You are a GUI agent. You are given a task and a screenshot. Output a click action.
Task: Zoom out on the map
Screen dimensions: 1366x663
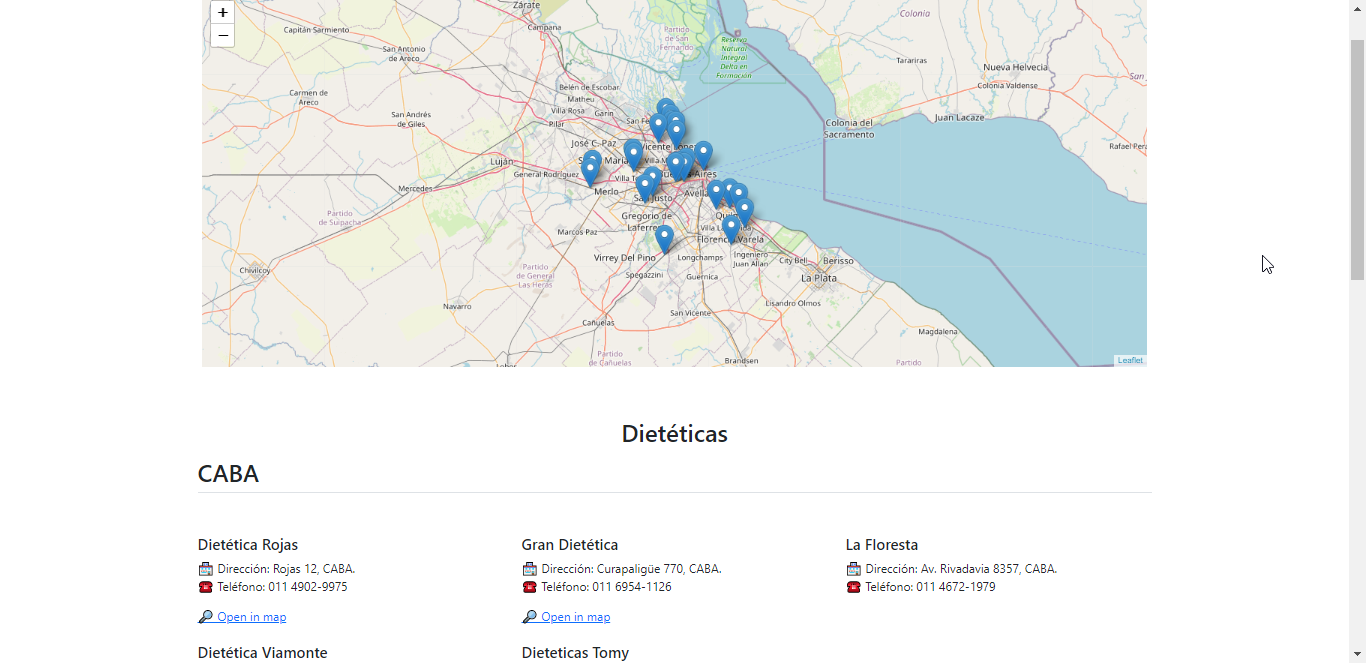[222, 36]
